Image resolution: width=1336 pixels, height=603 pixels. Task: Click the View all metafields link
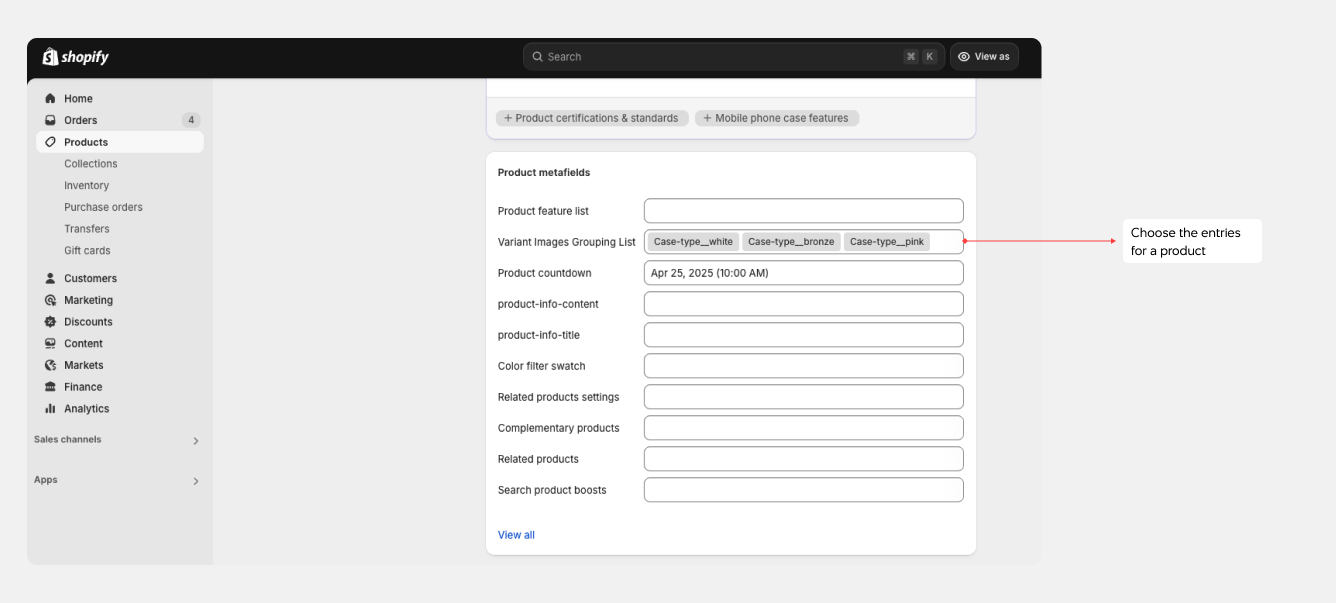click(516, 535)
